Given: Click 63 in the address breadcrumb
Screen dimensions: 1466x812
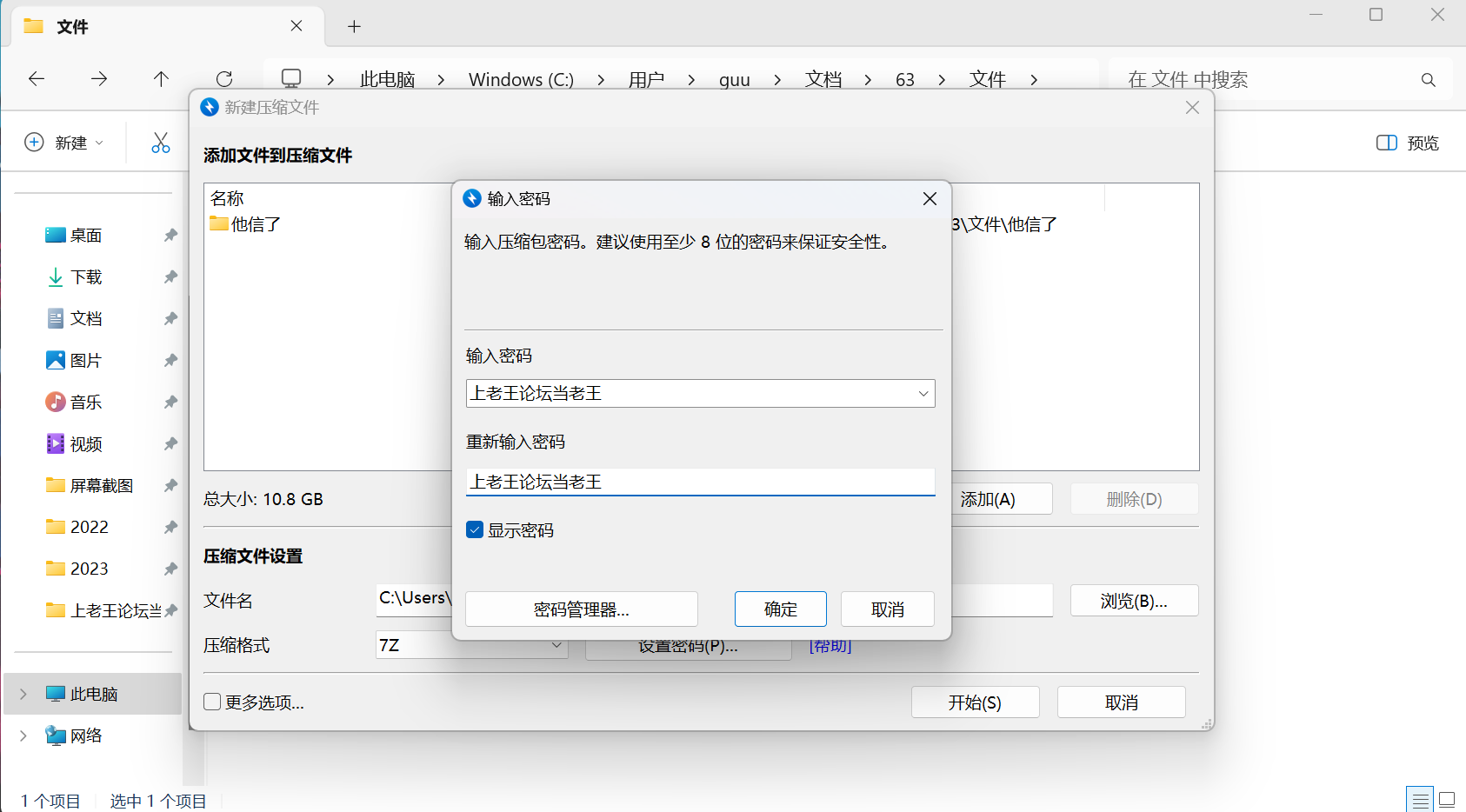Looking at the screenshot, I should click(x=905, y=80).
